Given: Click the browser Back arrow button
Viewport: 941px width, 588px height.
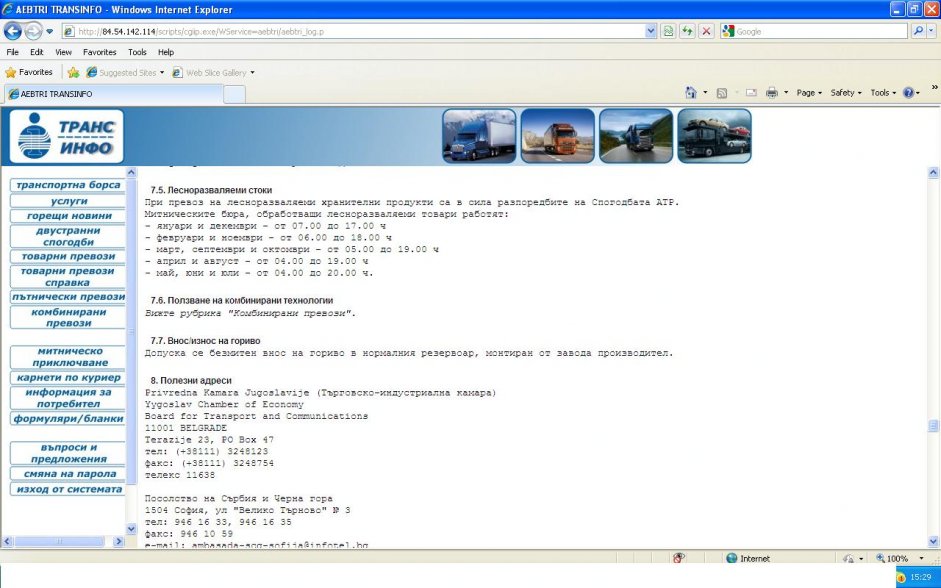Looking at the screenshot, I should [x=14, y=31].
